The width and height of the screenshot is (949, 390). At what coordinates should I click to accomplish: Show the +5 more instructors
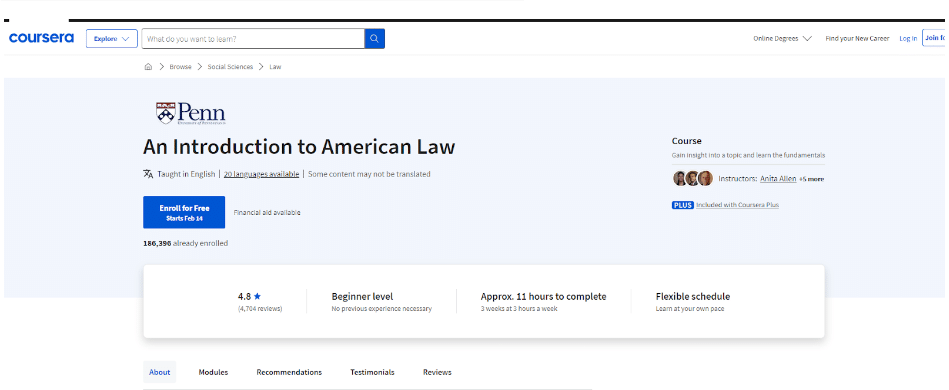tap(812, 179)
